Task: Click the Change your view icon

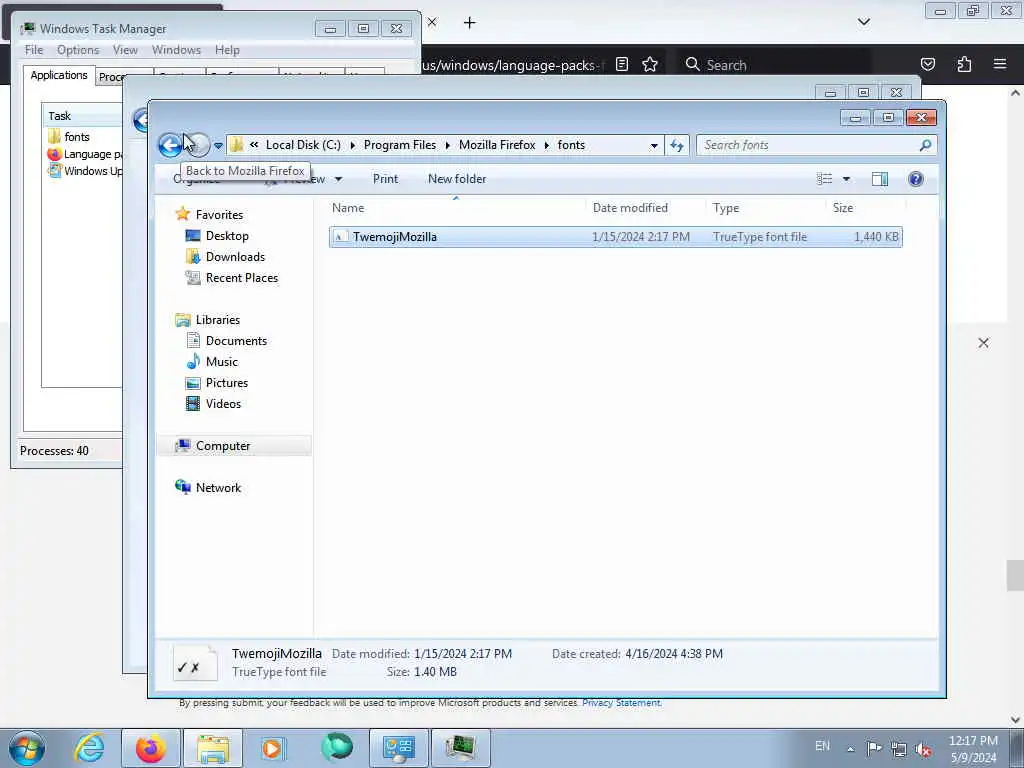Action: click(825, 179)
